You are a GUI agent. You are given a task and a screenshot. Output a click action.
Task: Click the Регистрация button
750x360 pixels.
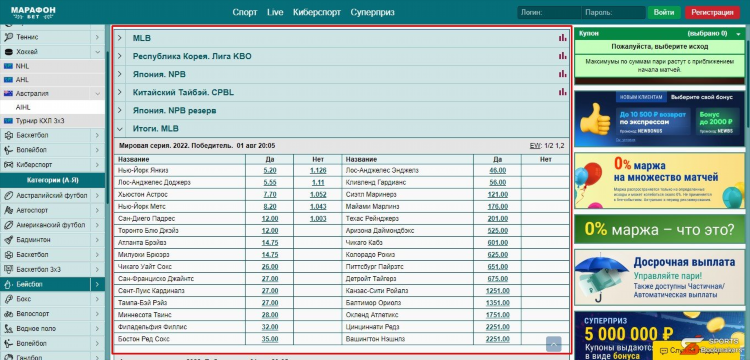pos(712,12)
